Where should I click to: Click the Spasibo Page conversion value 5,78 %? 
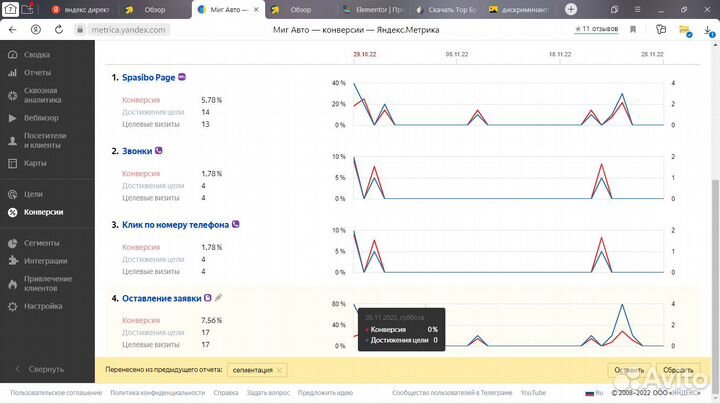coord(211,100)
